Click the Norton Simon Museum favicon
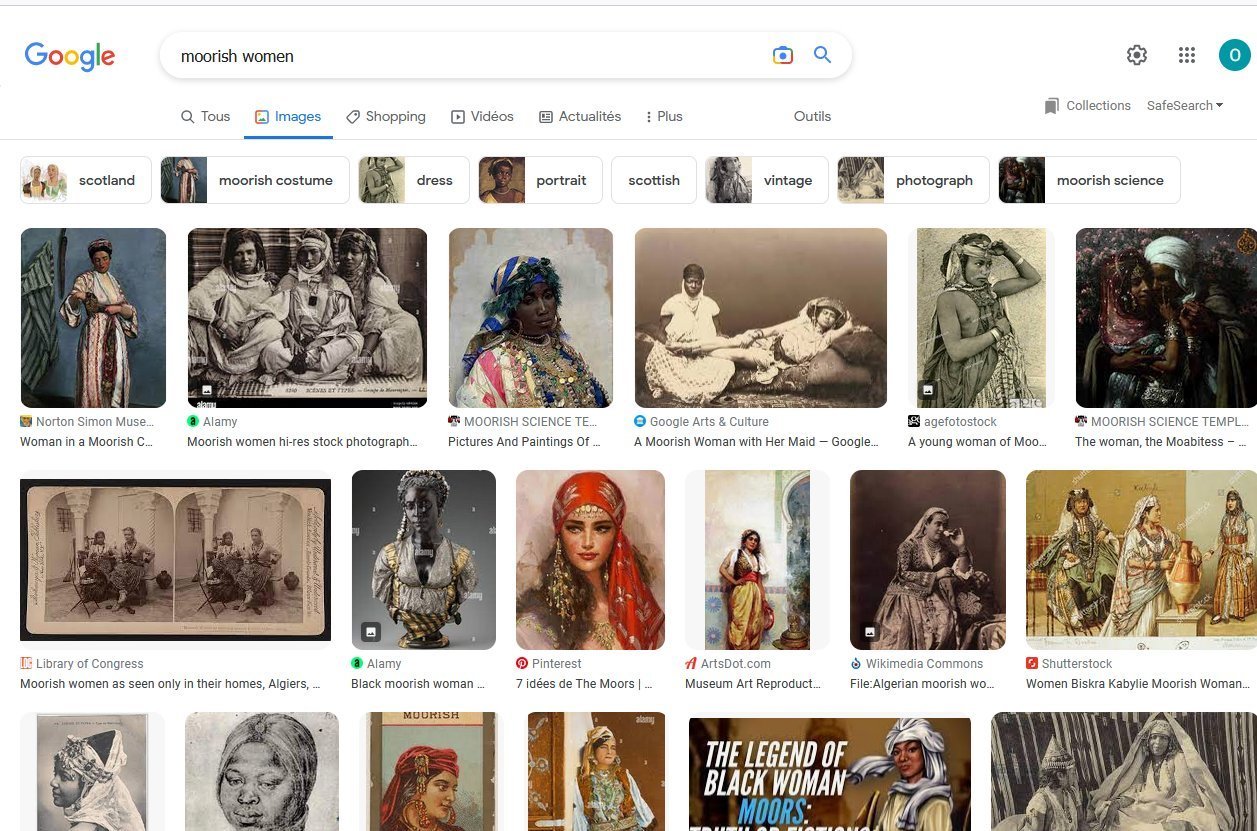Screen dimensions: 1257x831 pos(26,422)
